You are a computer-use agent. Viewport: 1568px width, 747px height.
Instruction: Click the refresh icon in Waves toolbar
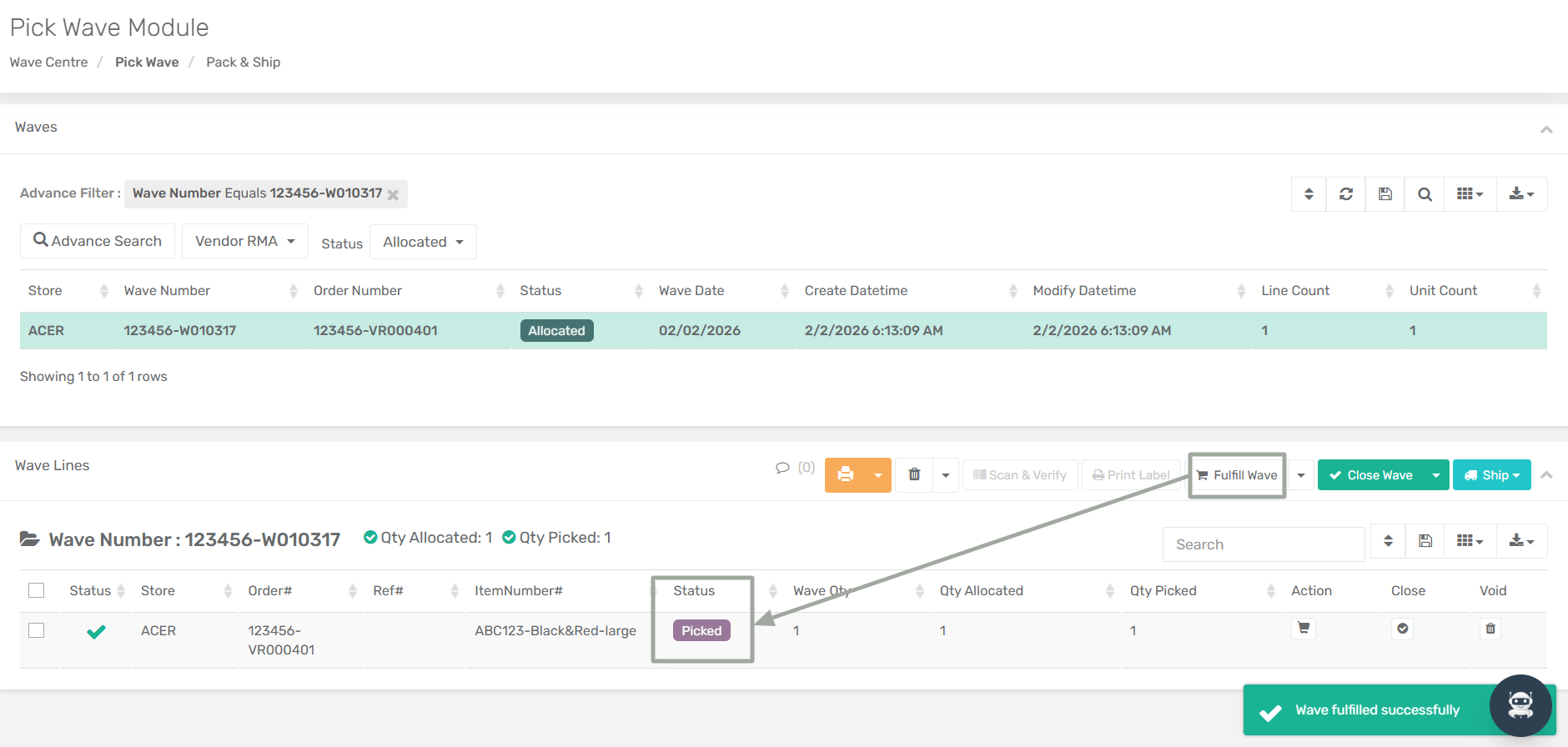[1346, 194]
